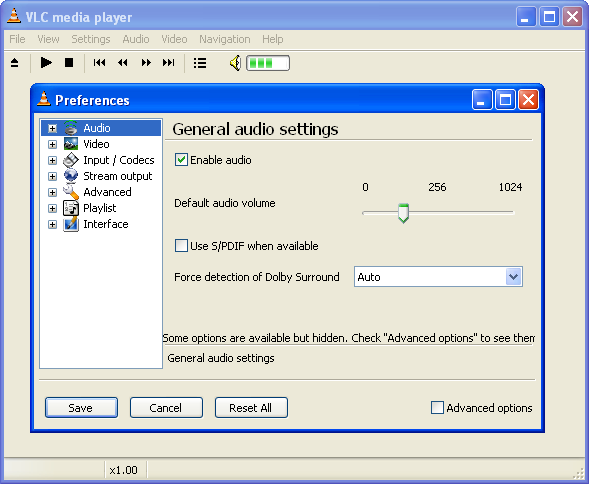Select the Video category icon
The width and height of the screenshot is (589, 484).
(71, 144)
